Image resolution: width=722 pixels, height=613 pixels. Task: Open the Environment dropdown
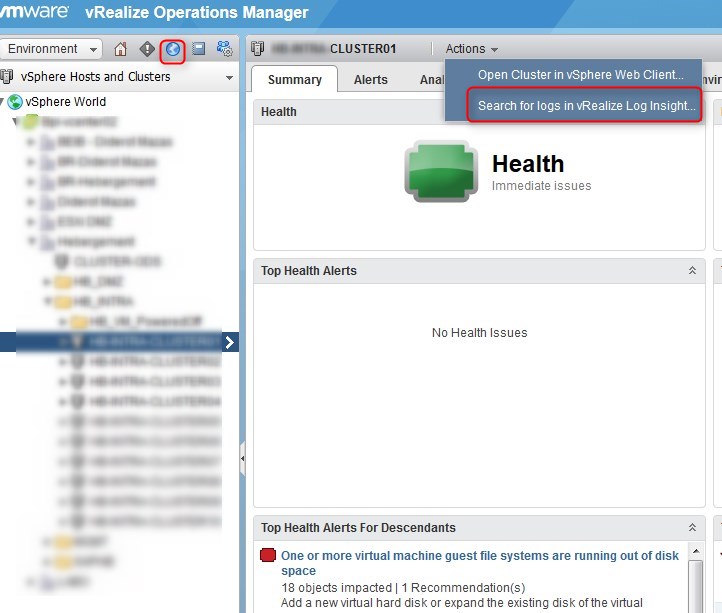(x=52, y=49)
